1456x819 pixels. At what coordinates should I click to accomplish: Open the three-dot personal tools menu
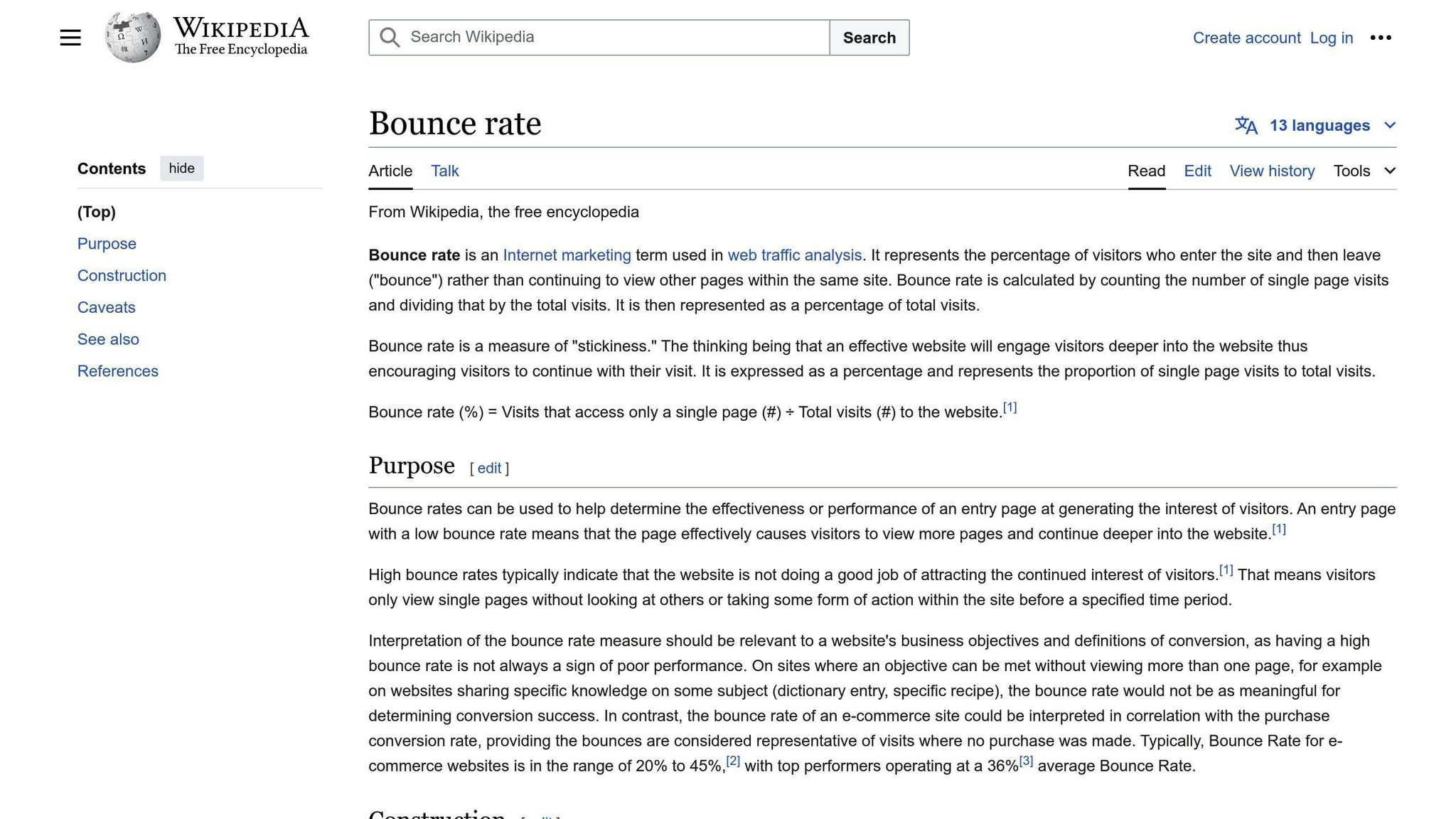tap(1380, 38)
